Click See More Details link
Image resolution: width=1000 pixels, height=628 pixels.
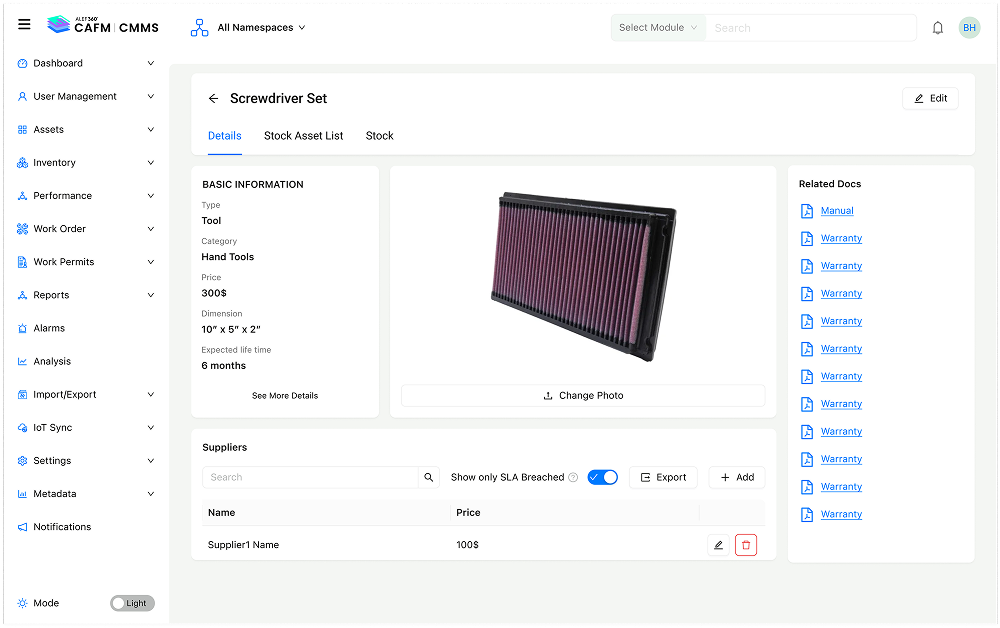[285, 396]
